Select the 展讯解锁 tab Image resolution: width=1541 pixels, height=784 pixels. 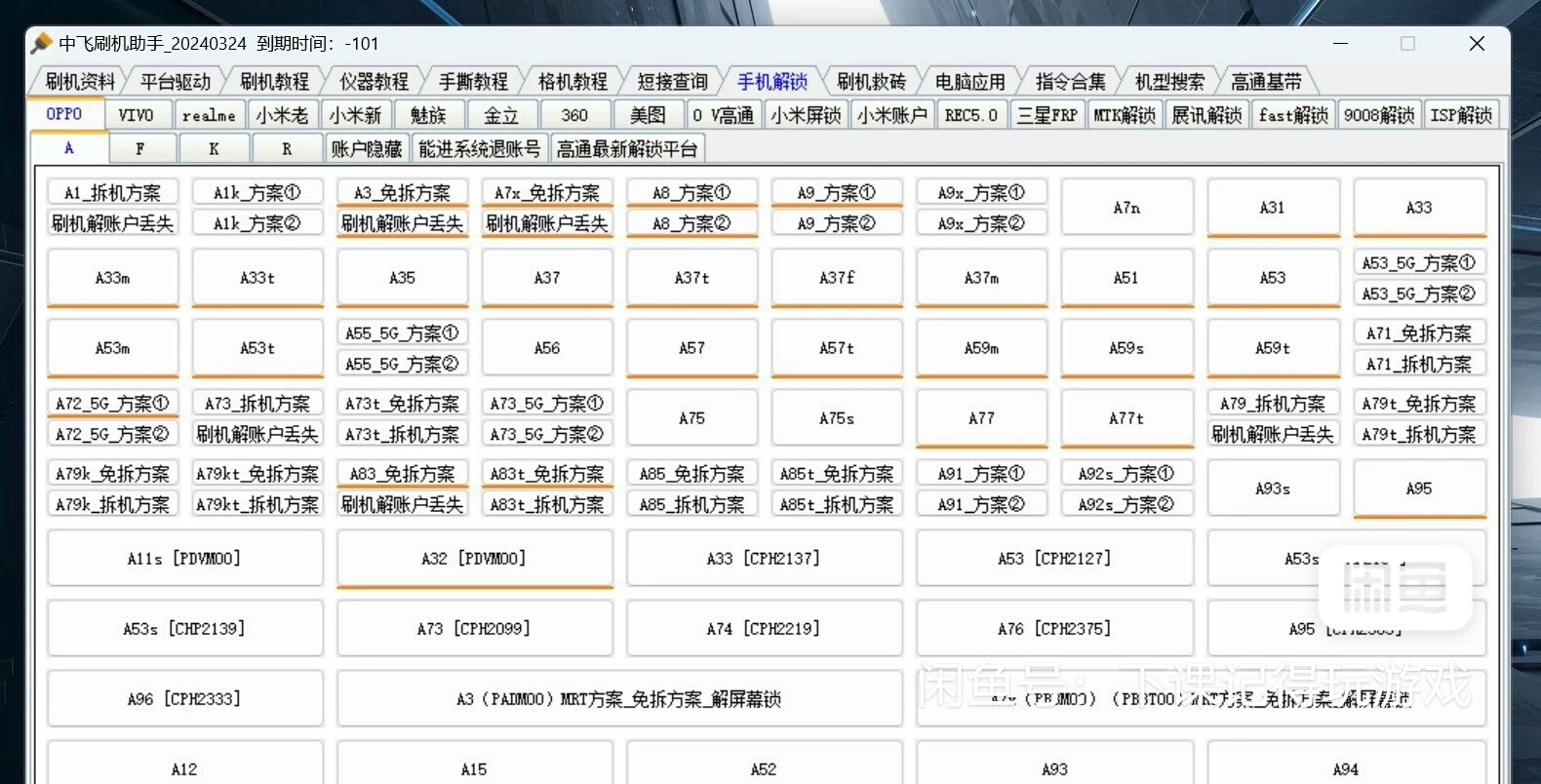(x=1206, y=115)
